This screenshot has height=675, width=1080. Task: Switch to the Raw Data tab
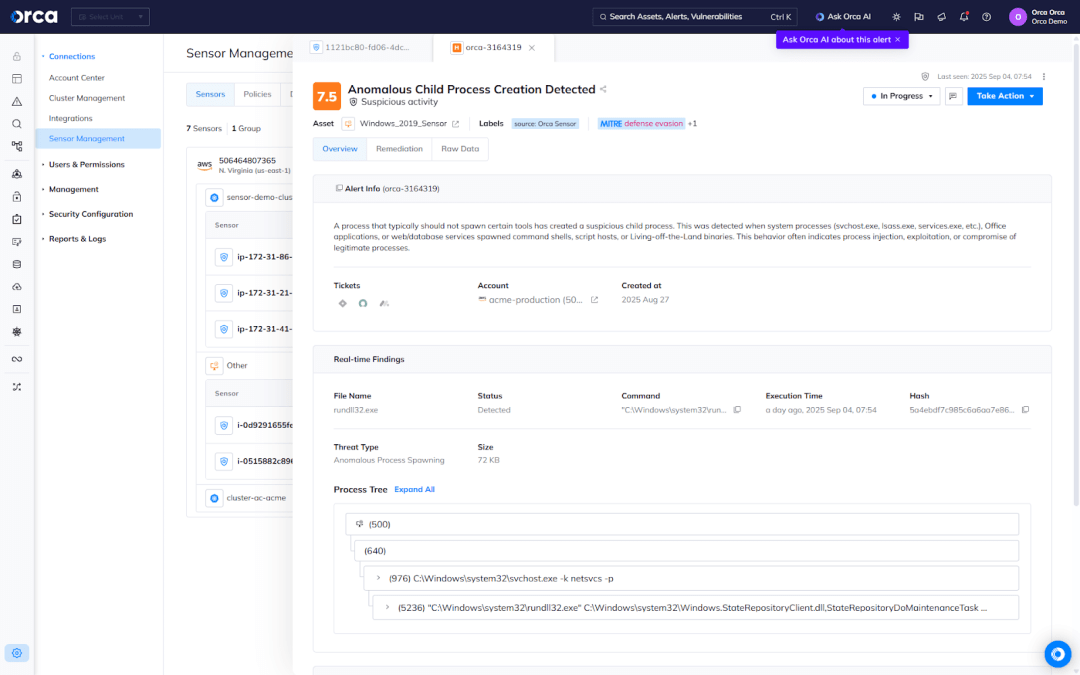460,149
